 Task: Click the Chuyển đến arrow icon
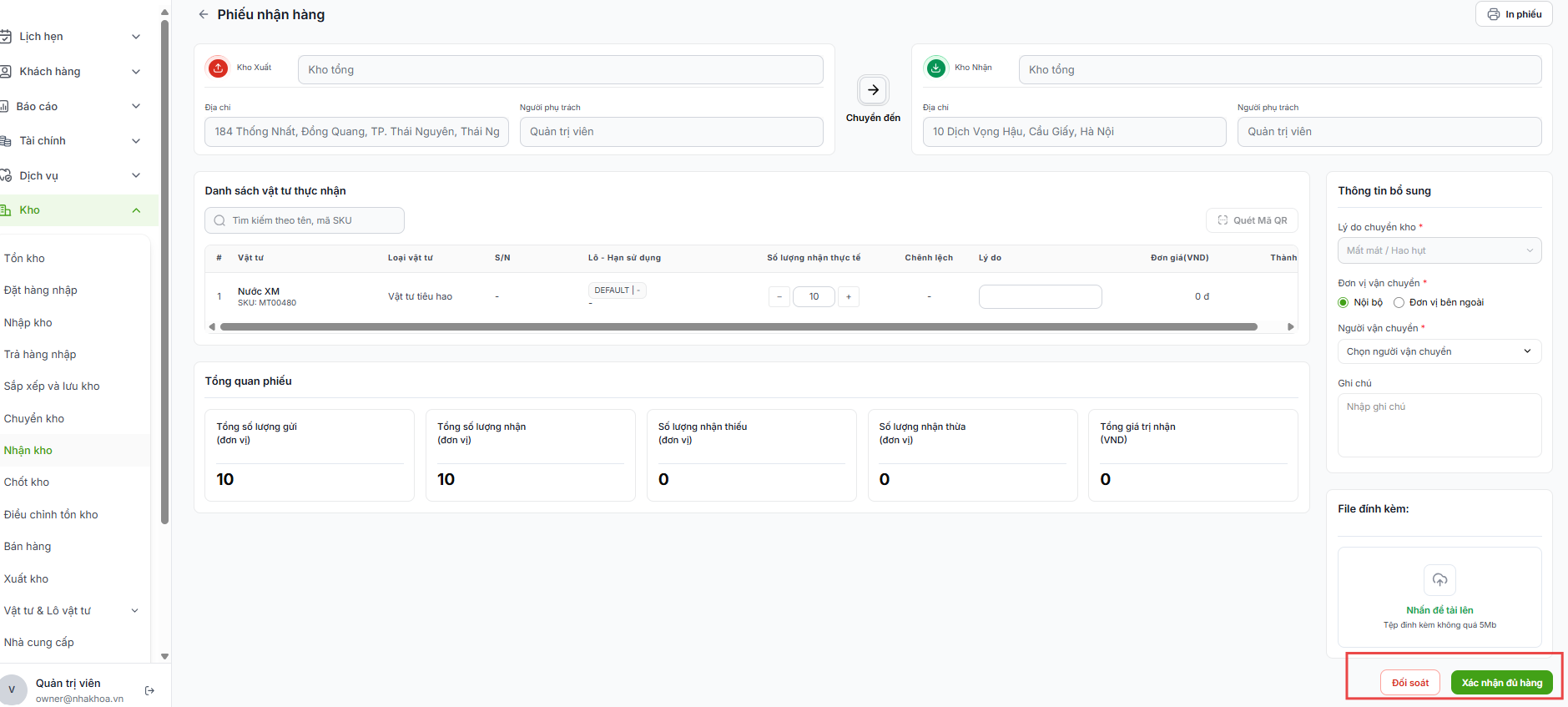[873, 90]
